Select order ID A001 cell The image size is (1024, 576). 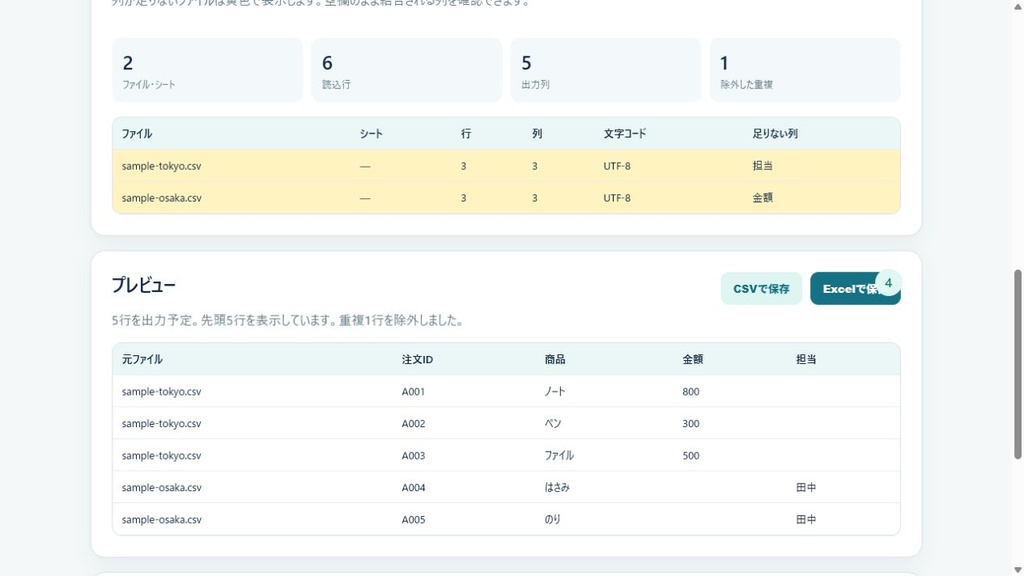413,392
